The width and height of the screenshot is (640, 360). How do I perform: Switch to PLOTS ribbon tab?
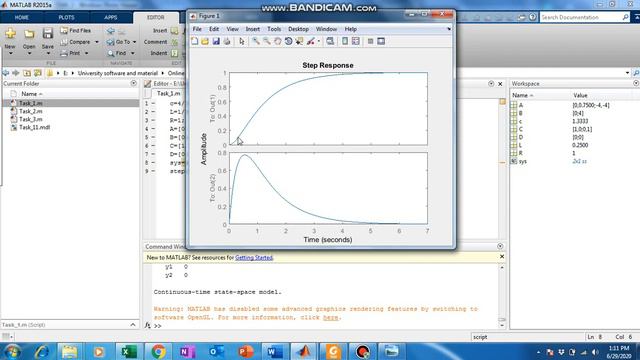66,18
